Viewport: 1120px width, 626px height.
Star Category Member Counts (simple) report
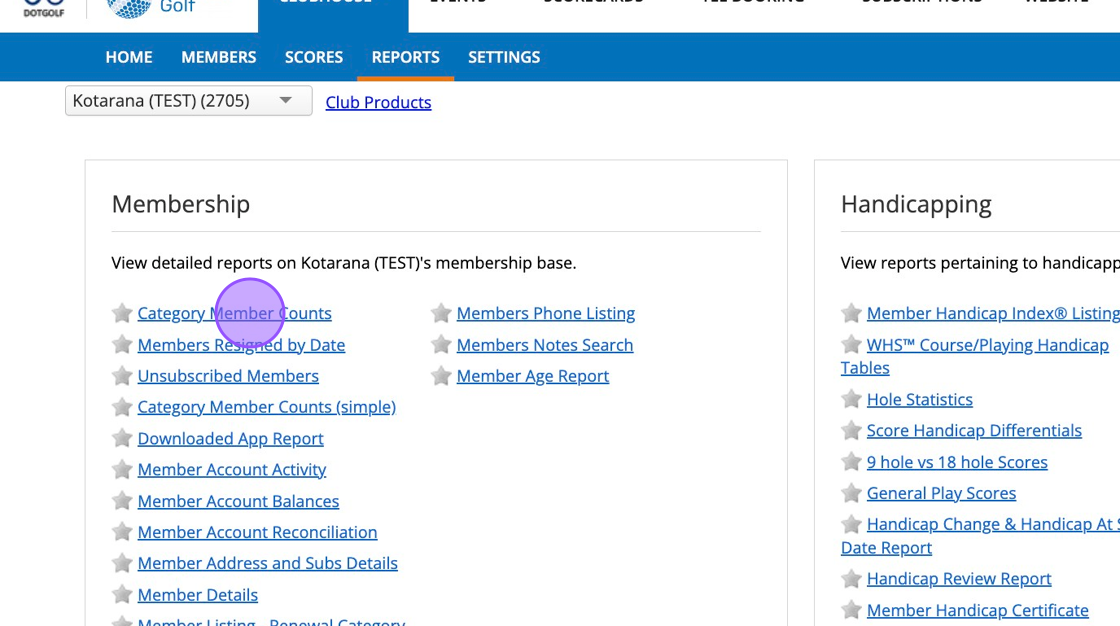122,407
